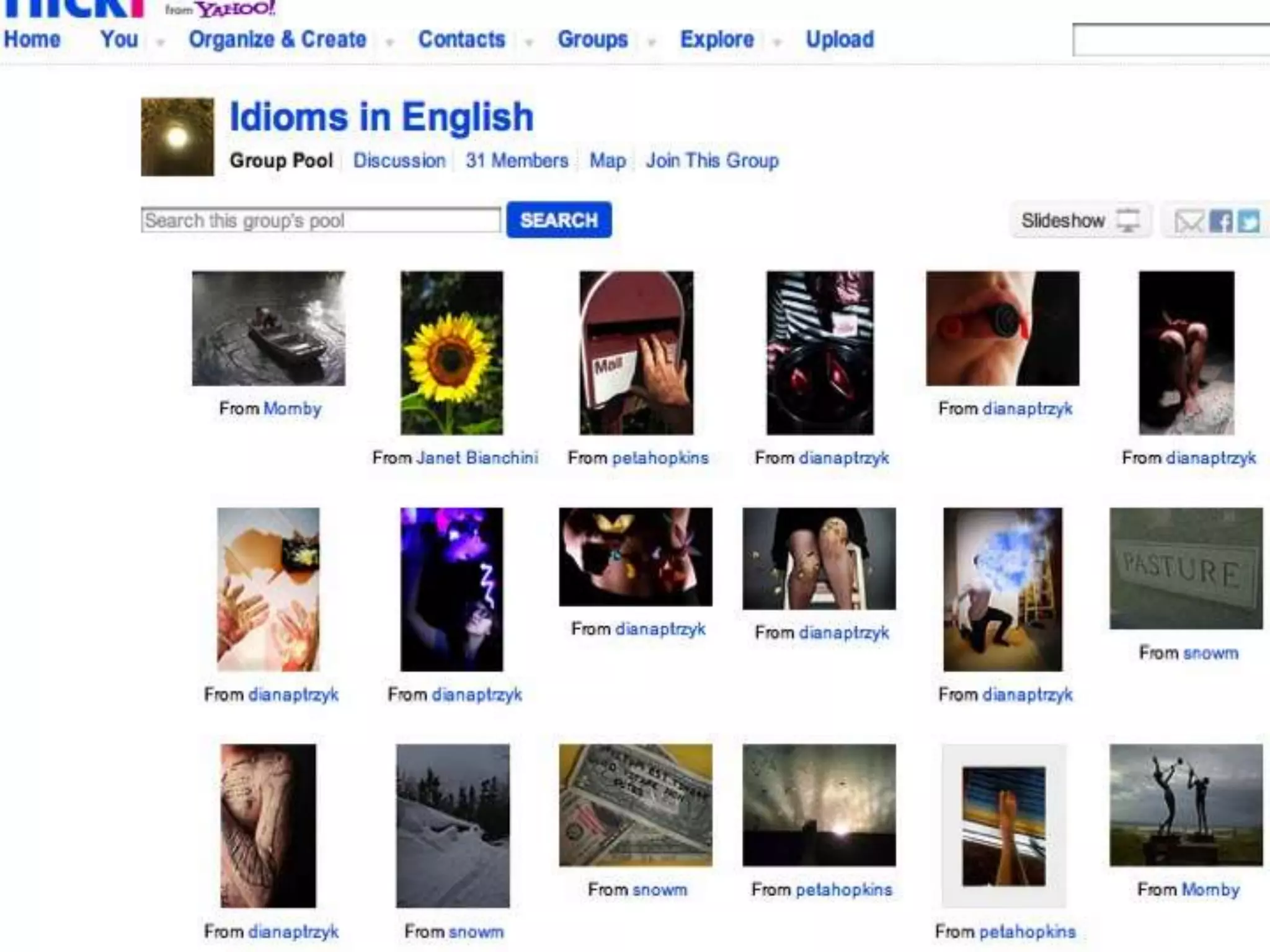The width and height of the screenshot is (1270, 952).
Task: Expand the Explore menu arrow
Action: click(777, 42)
